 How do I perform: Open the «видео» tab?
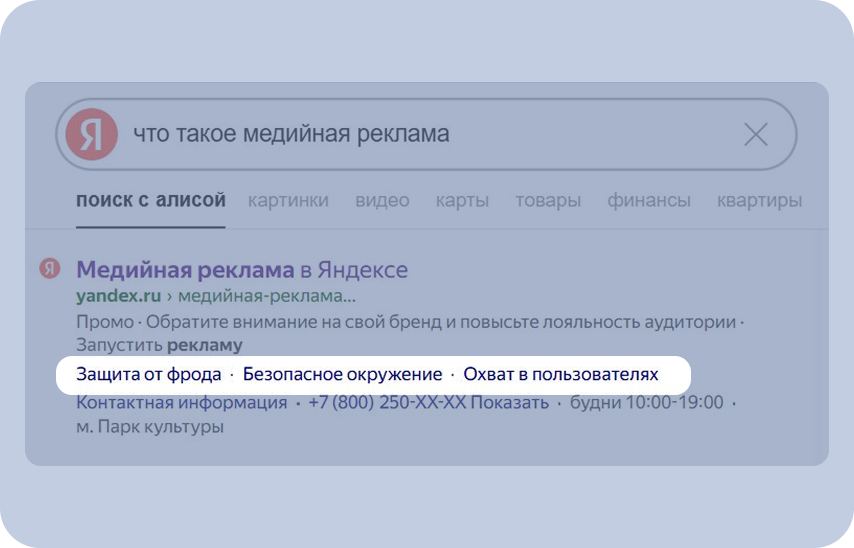tap(382, 200)
